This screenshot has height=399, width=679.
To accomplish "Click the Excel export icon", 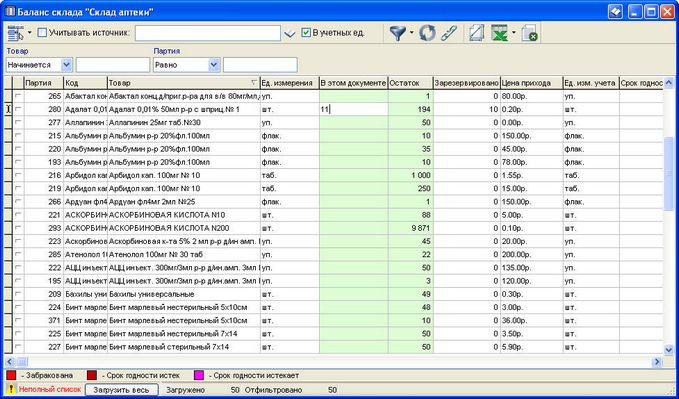I will click(499, 33).
